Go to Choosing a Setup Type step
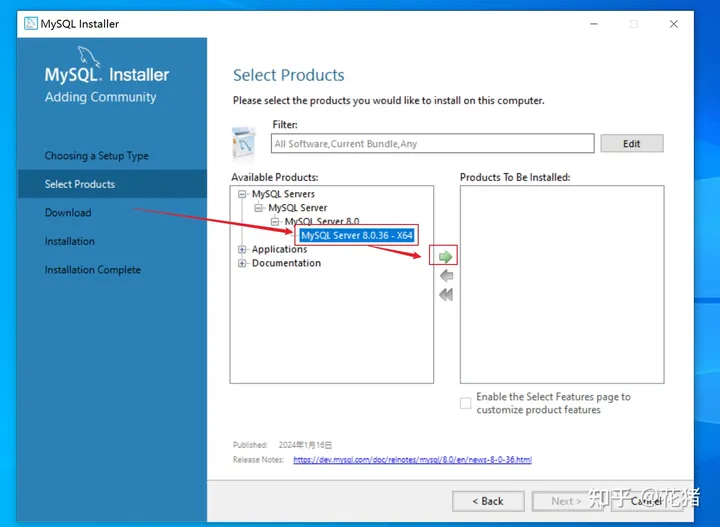720x527 pixels. coord(96,156)
